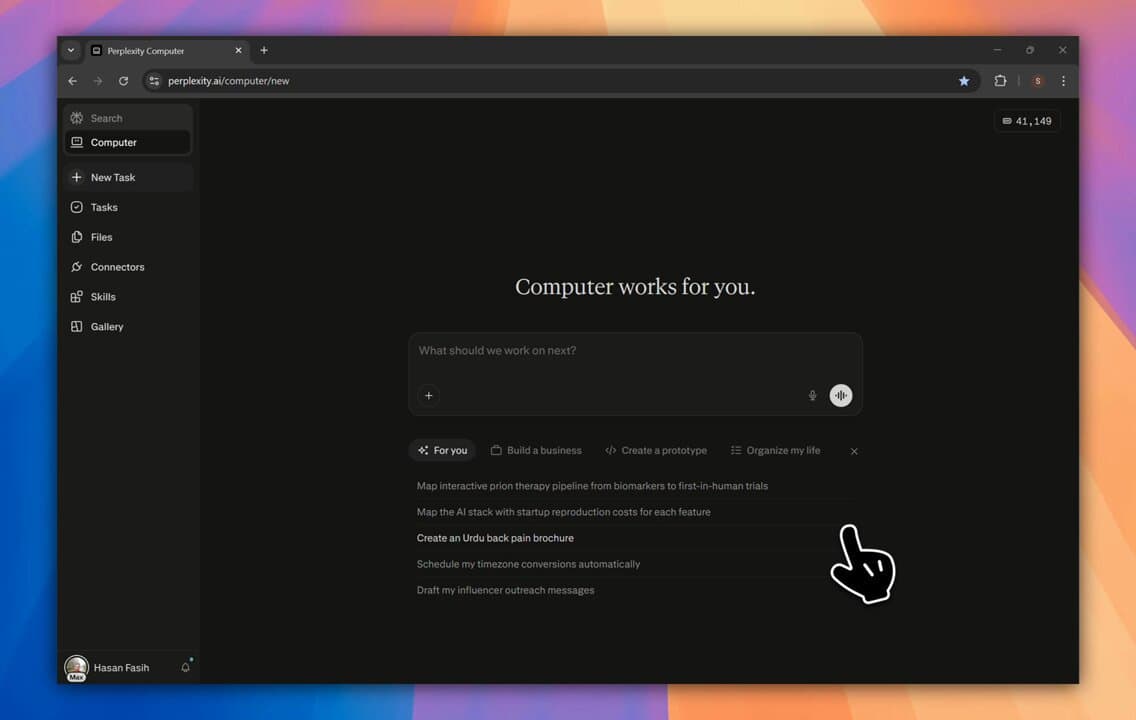The height and width of the screenshot is (720, 1136).
Task: Select the Connectors sidebar icon
Action: coord(115,267)
